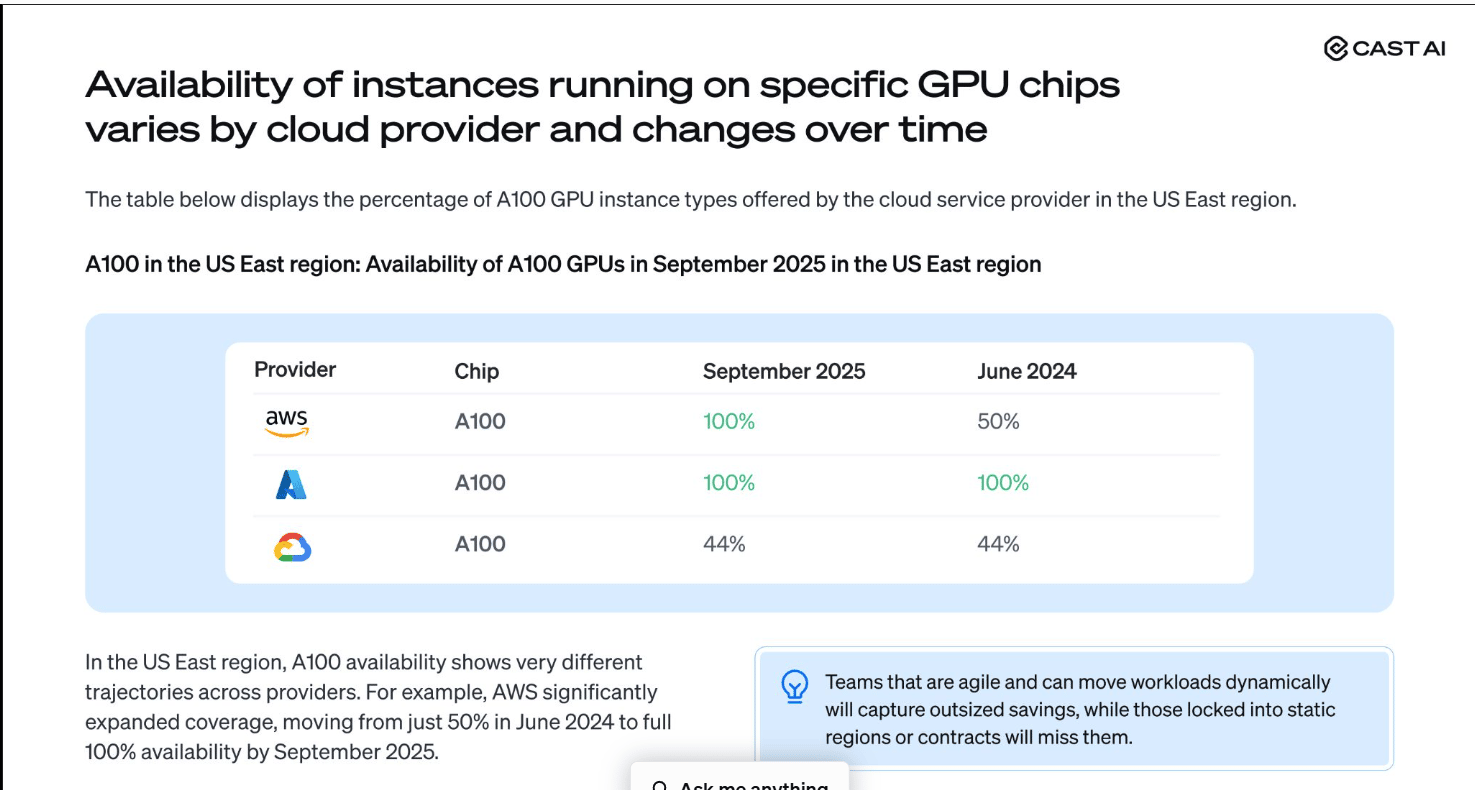Select the June 2024 column header
1475x790 pixels.
pos(1026,371)
